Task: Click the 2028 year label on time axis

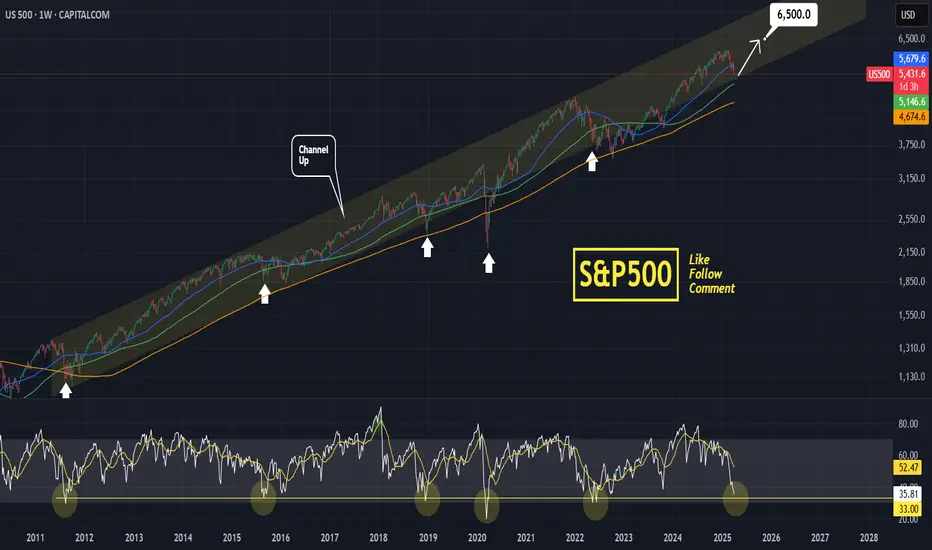Action: (x=869, y=538)
